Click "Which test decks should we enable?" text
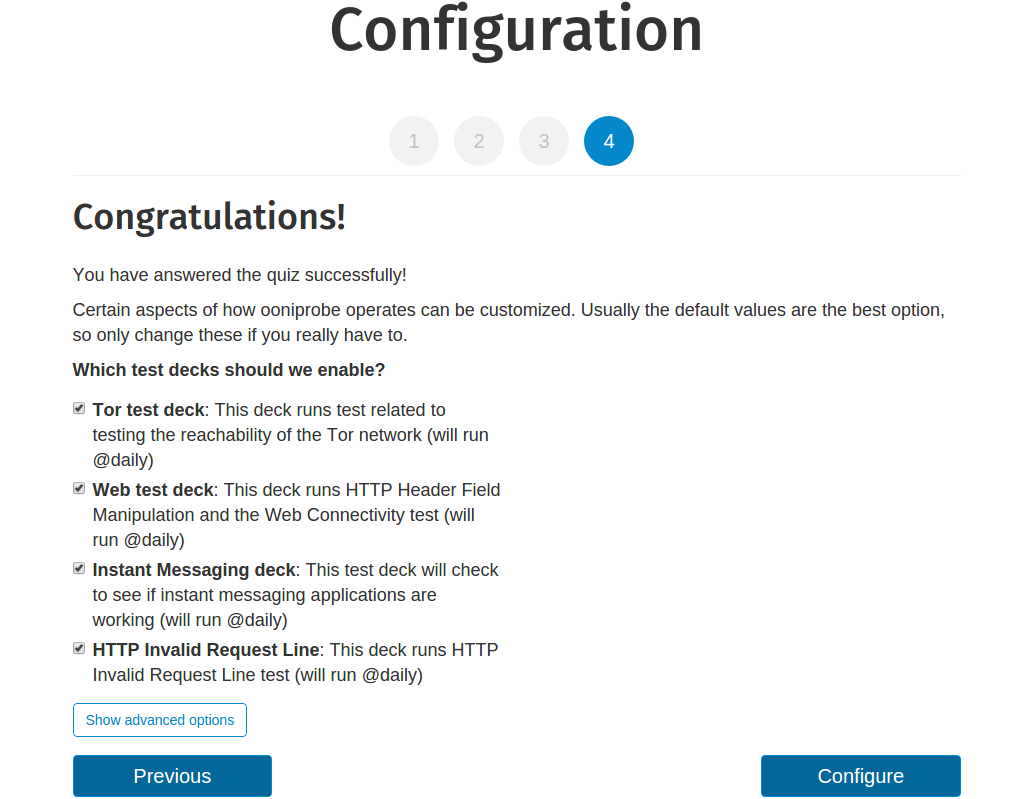Viewport: 1020px width, 799px height. (229, 370)
